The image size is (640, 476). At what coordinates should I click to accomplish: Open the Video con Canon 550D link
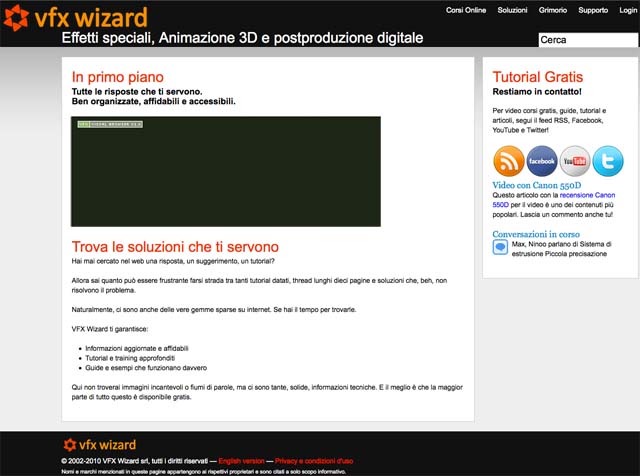click(x=537, y=185)
